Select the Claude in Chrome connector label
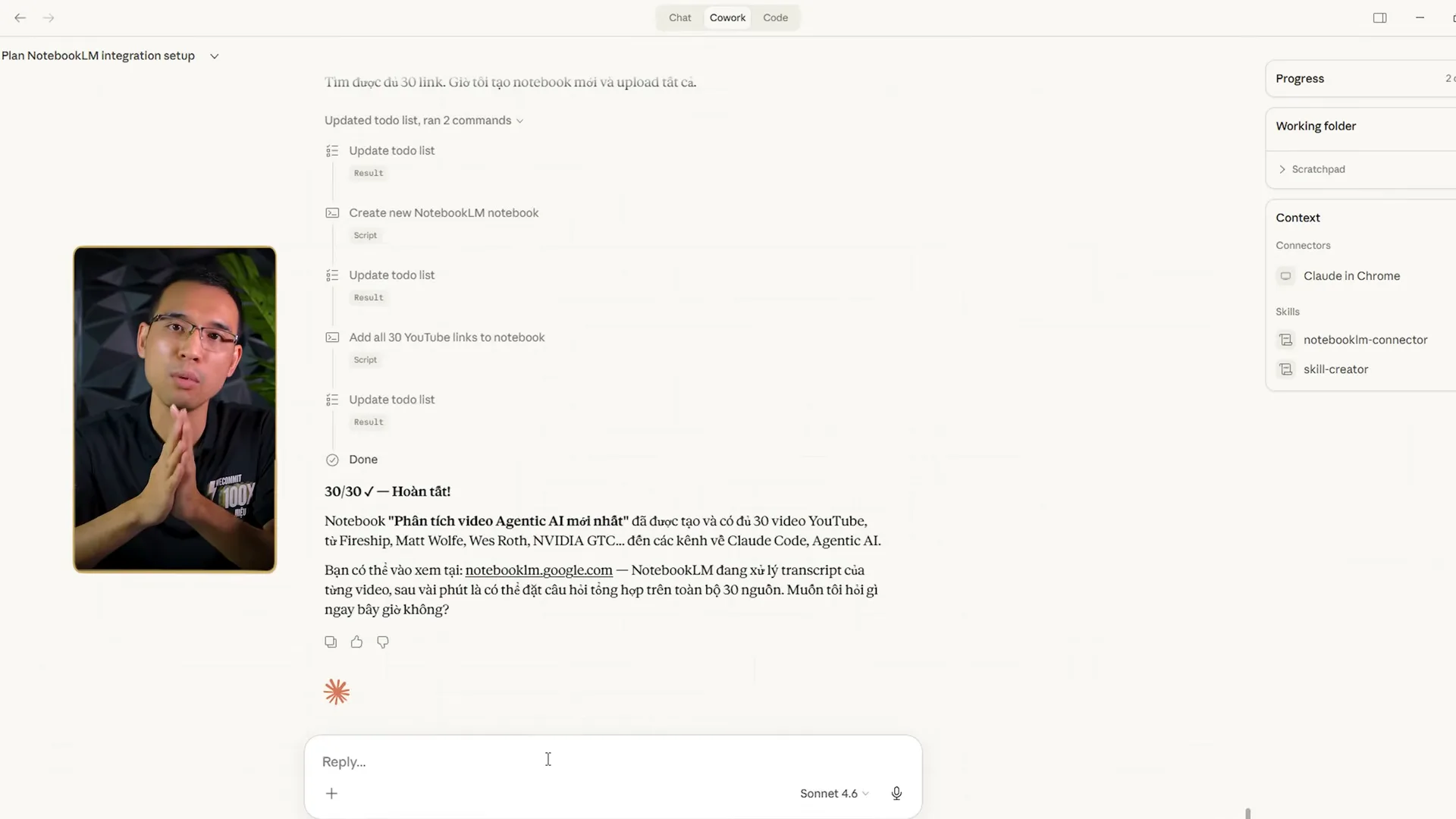Viewport: 1456px width, 819px height. tap(1351, 276)
